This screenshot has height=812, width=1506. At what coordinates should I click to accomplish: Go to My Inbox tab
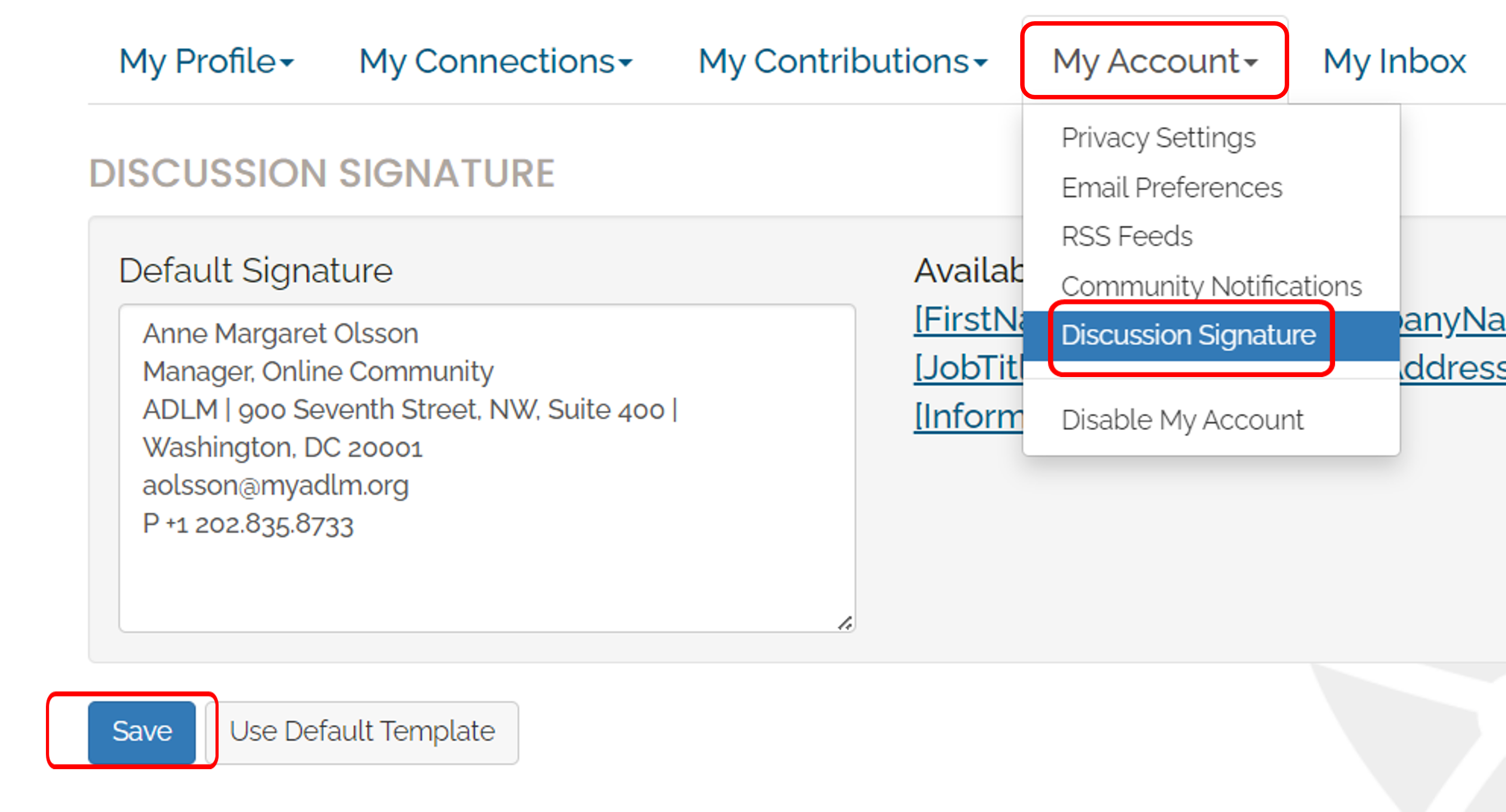(x=1394, y=61)
